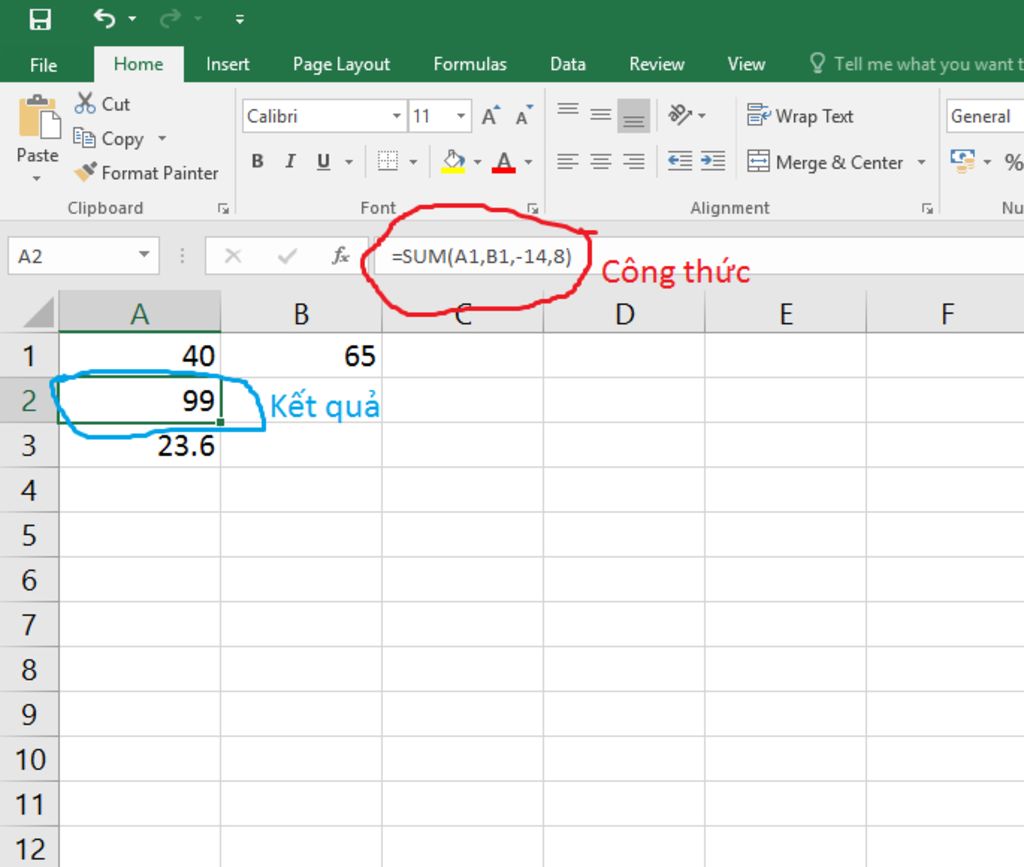
Task: Open the Copy options dropdown arrow
Action: pos(162,138)
